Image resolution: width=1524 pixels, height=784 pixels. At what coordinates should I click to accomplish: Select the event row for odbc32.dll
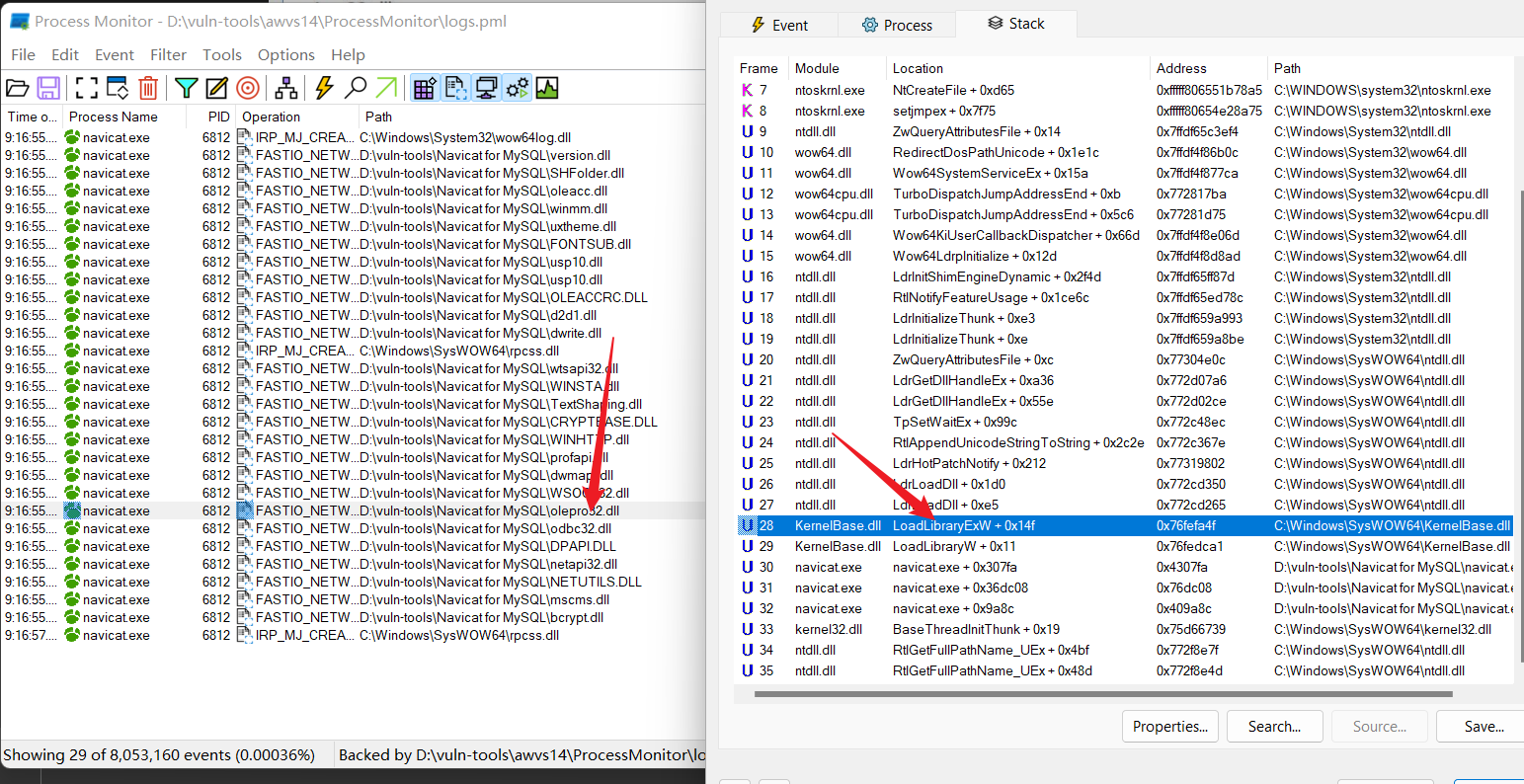[353, 528]
